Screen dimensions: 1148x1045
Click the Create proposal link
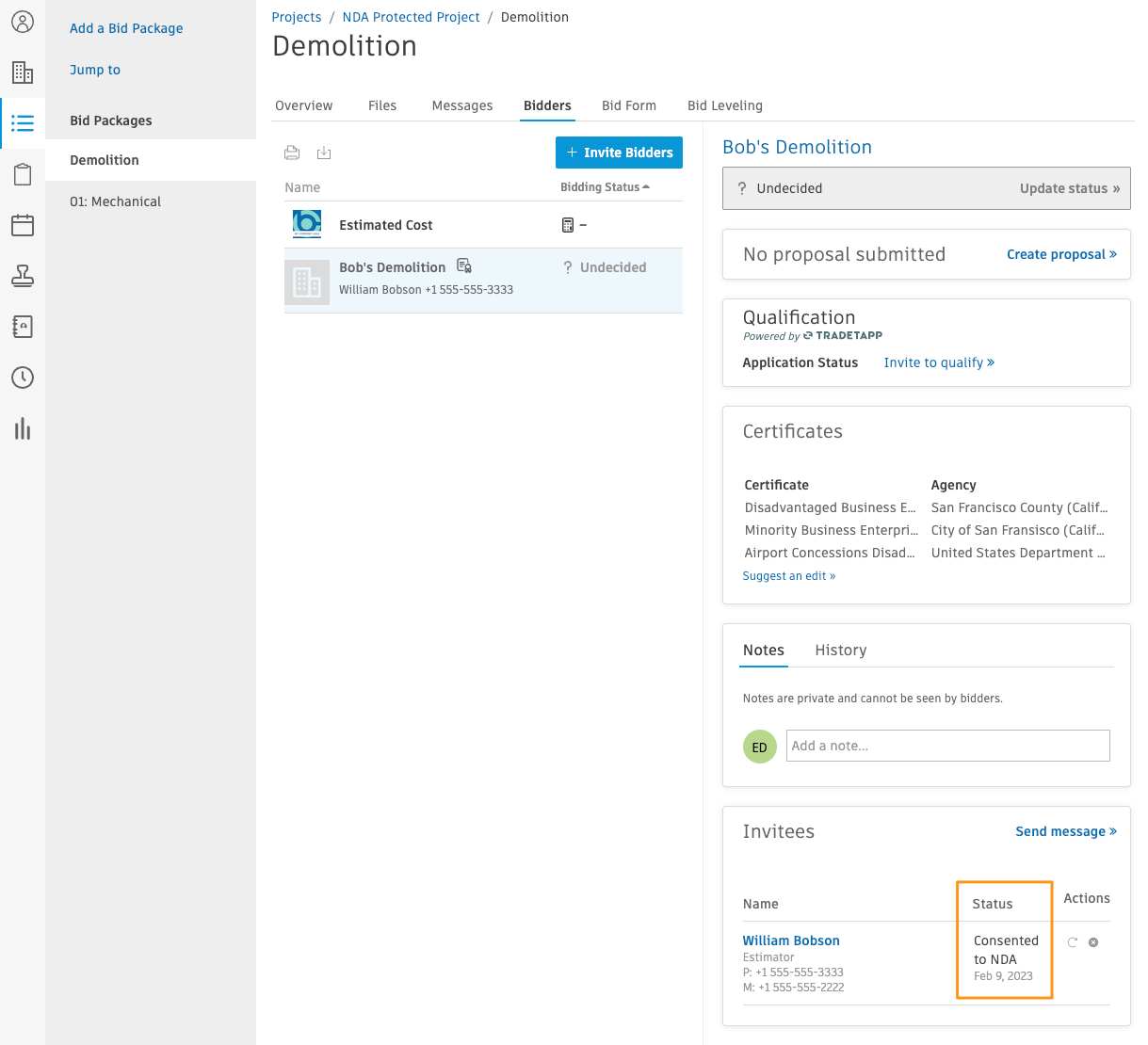tap(1061, 254)
